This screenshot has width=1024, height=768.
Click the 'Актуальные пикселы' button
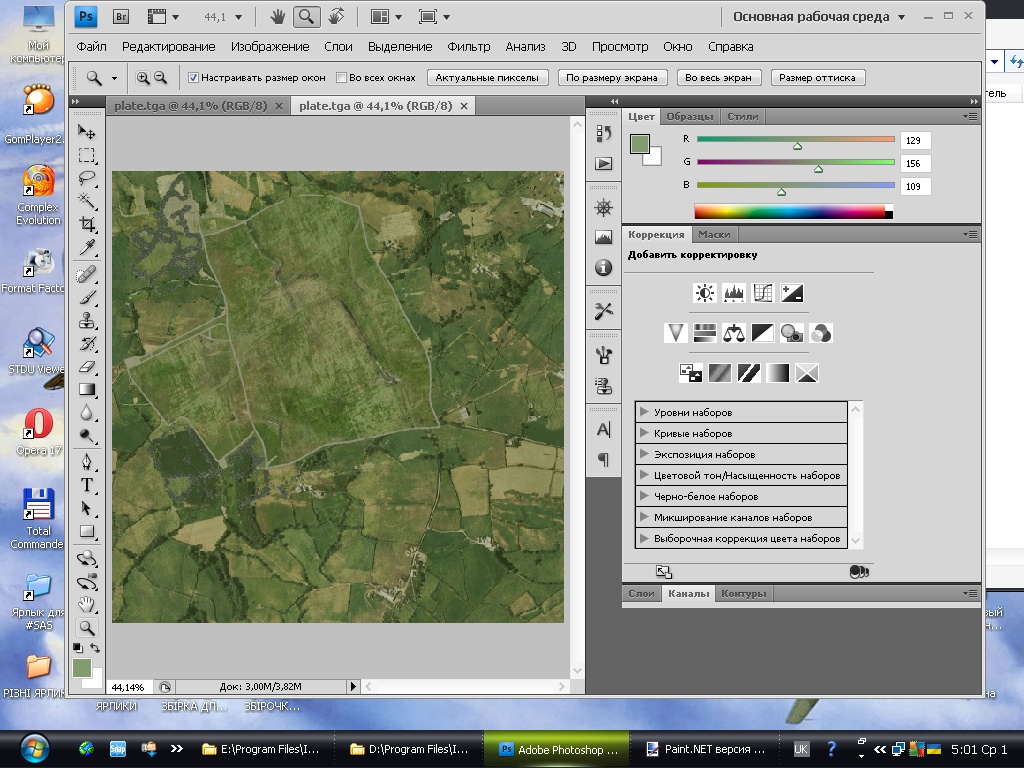click(x=487, y=77)
